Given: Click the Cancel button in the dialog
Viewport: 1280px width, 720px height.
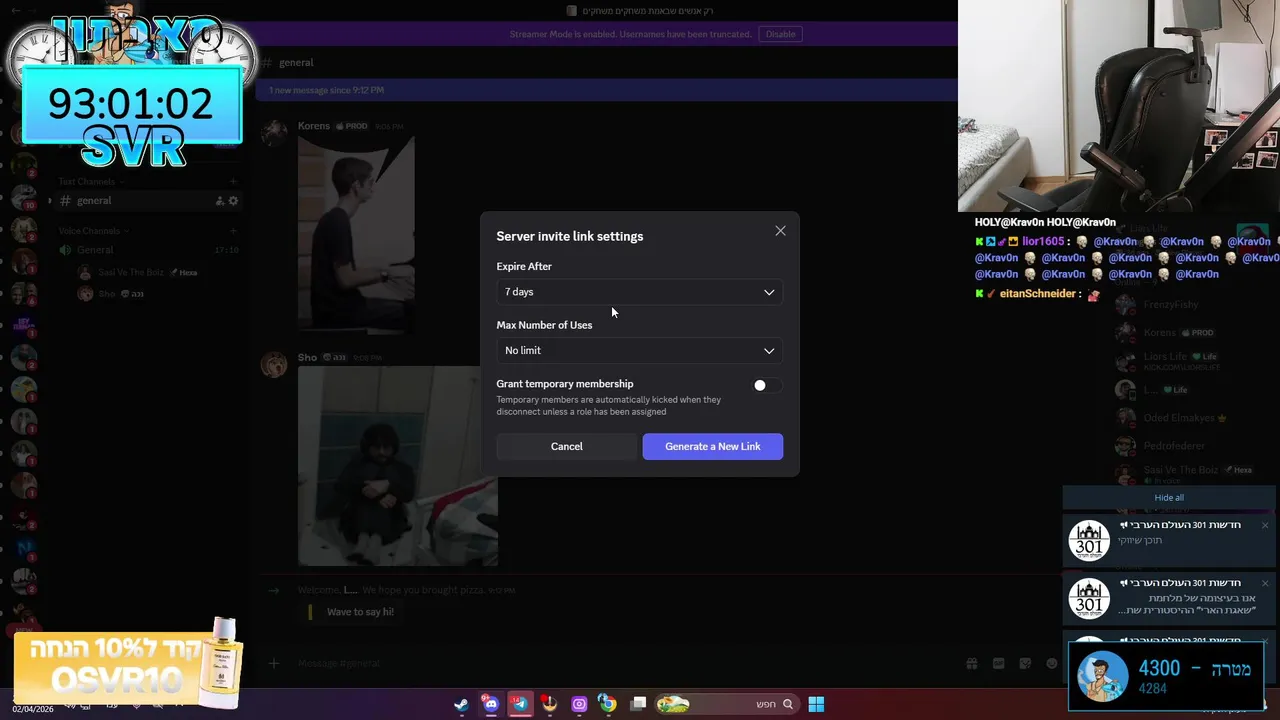Looking at the screenshot, I should pyautogui.click(x=566, y=446).
